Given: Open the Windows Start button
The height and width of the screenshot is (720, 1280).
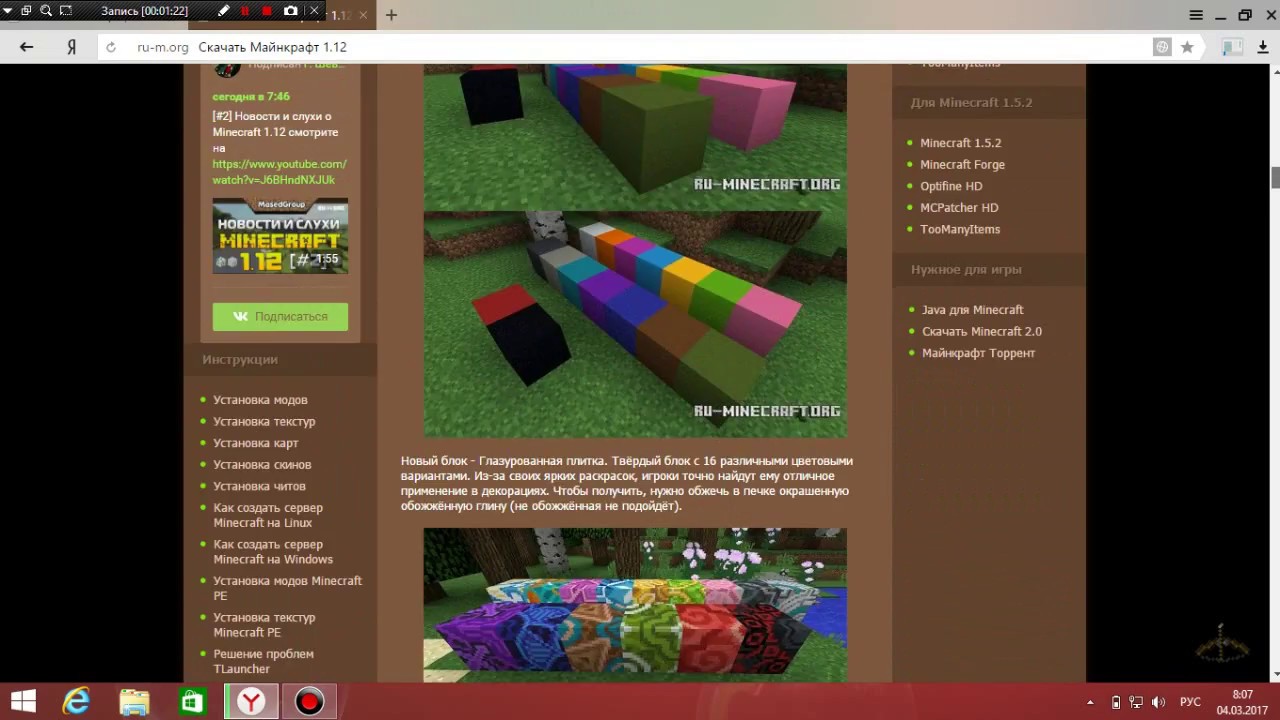Looking at the screenshot, I should coord(22,701).
